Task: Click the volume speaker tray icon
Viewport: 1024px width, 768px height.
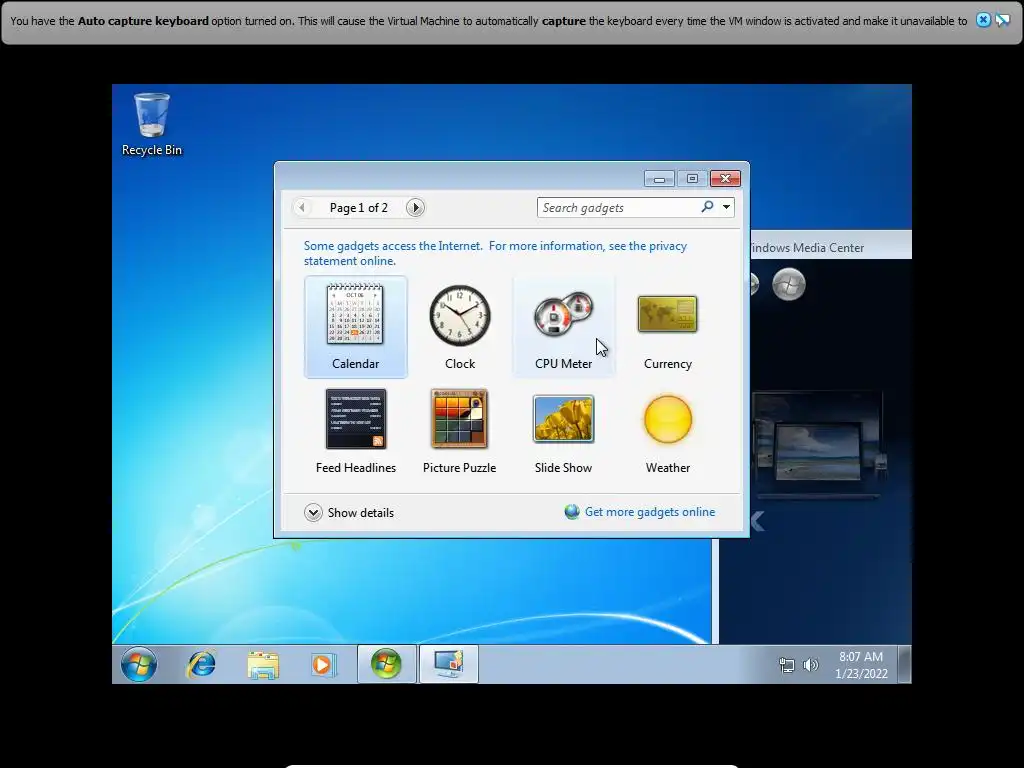Action: (x=810, y=665)
